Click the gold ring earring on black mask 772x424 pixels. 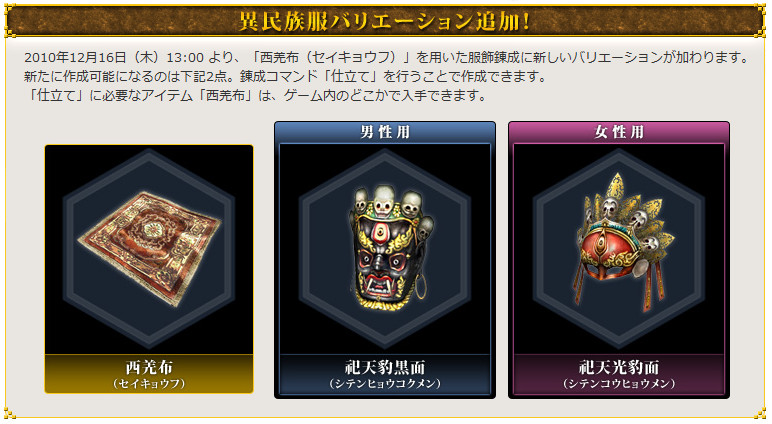(421, 288)
